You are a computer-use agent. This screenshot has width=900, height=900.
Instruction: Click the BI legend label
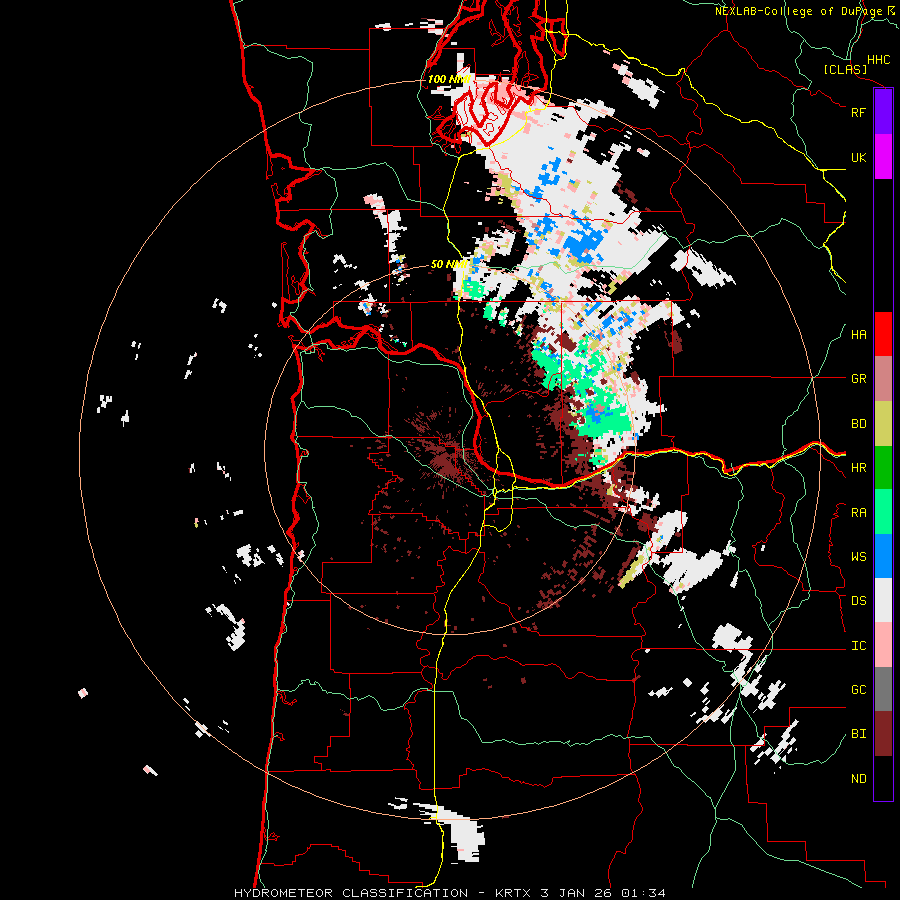tap(858, 734)
